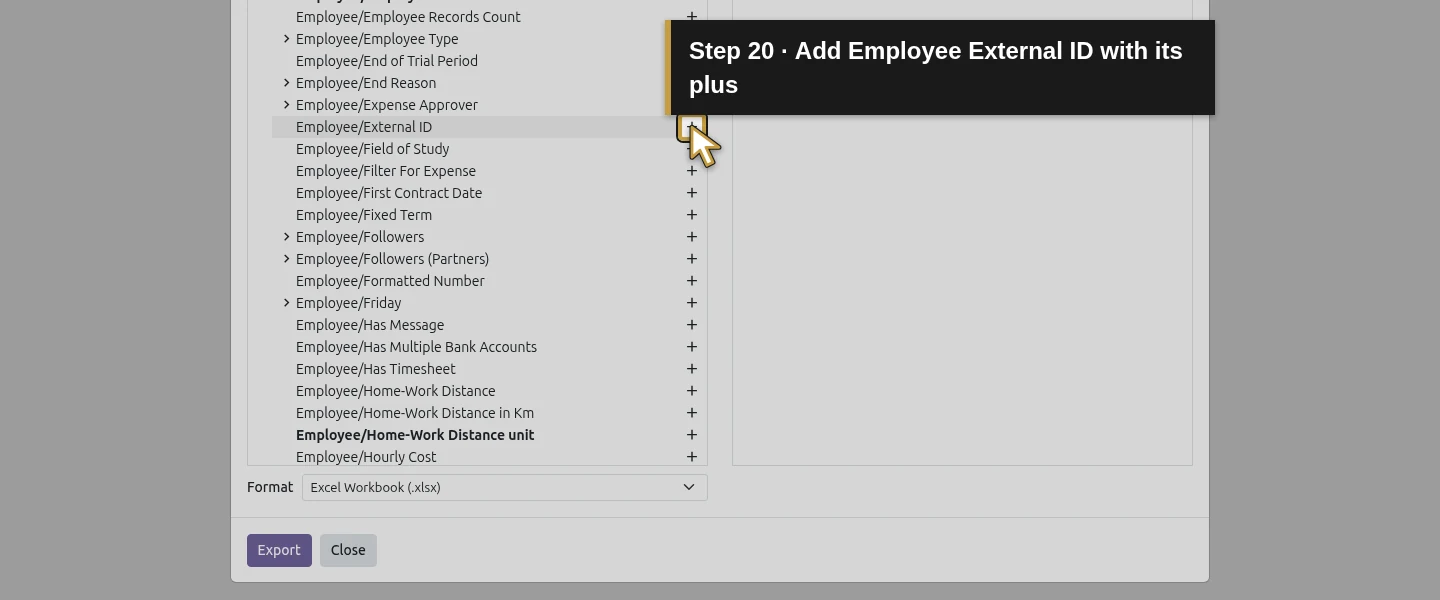Add Employee/Fixed Term with its plus
This screenshot has height=600, width=1440.
coord(691,215)
